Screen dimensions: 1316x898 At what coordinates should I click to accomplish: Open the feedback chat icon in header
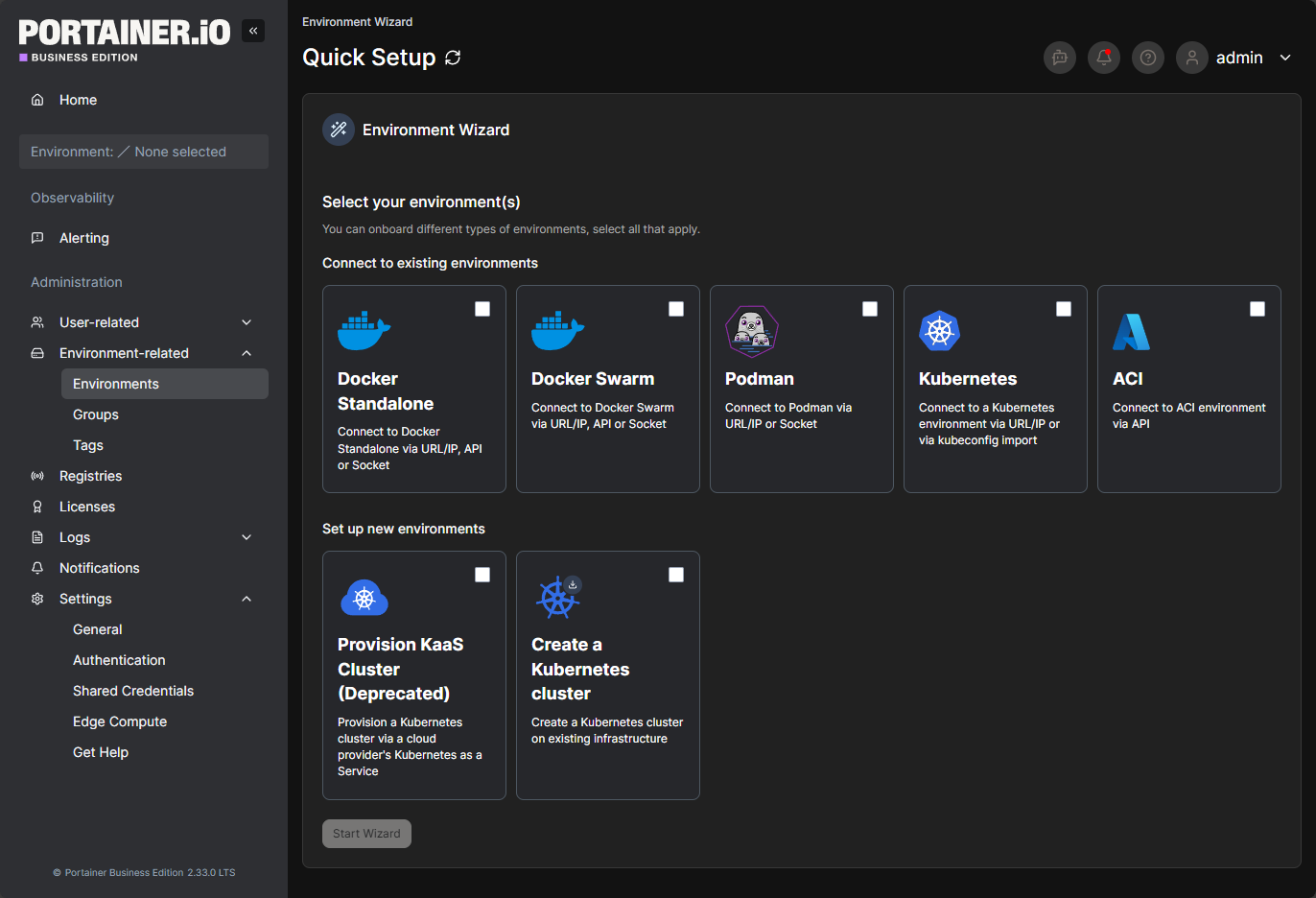[x=1060, y=58]
